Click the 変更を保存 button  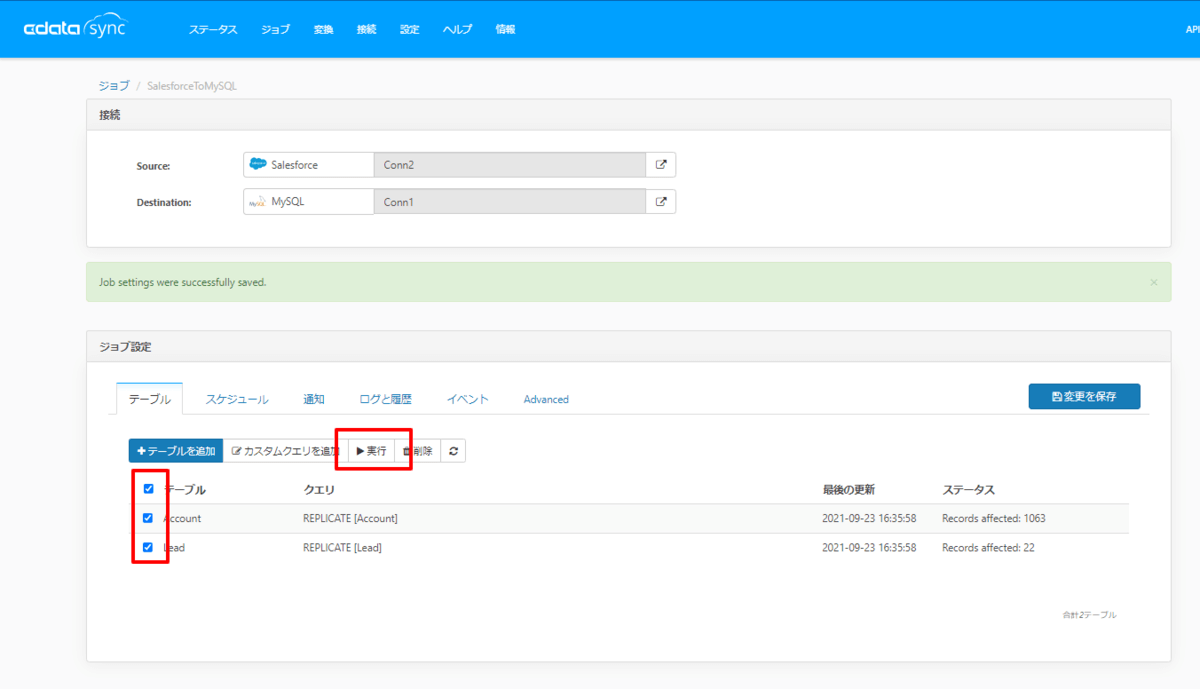[x=1084, y=396]
